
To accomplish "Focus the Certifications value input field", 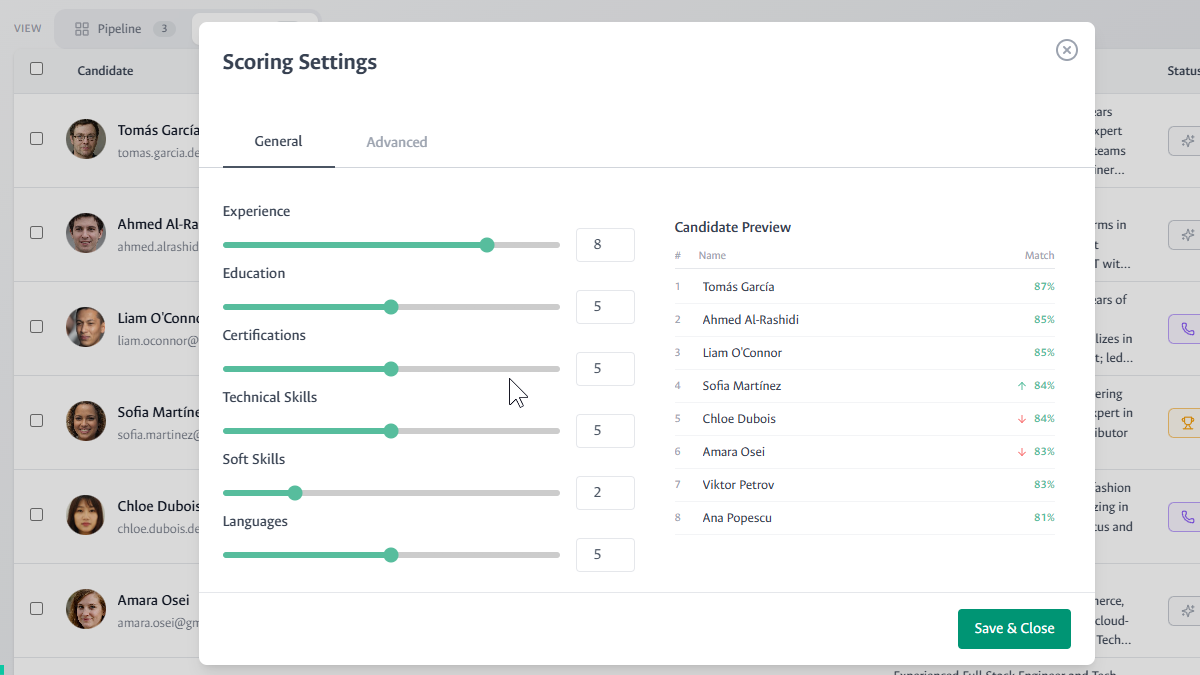I will coord(605,369).
